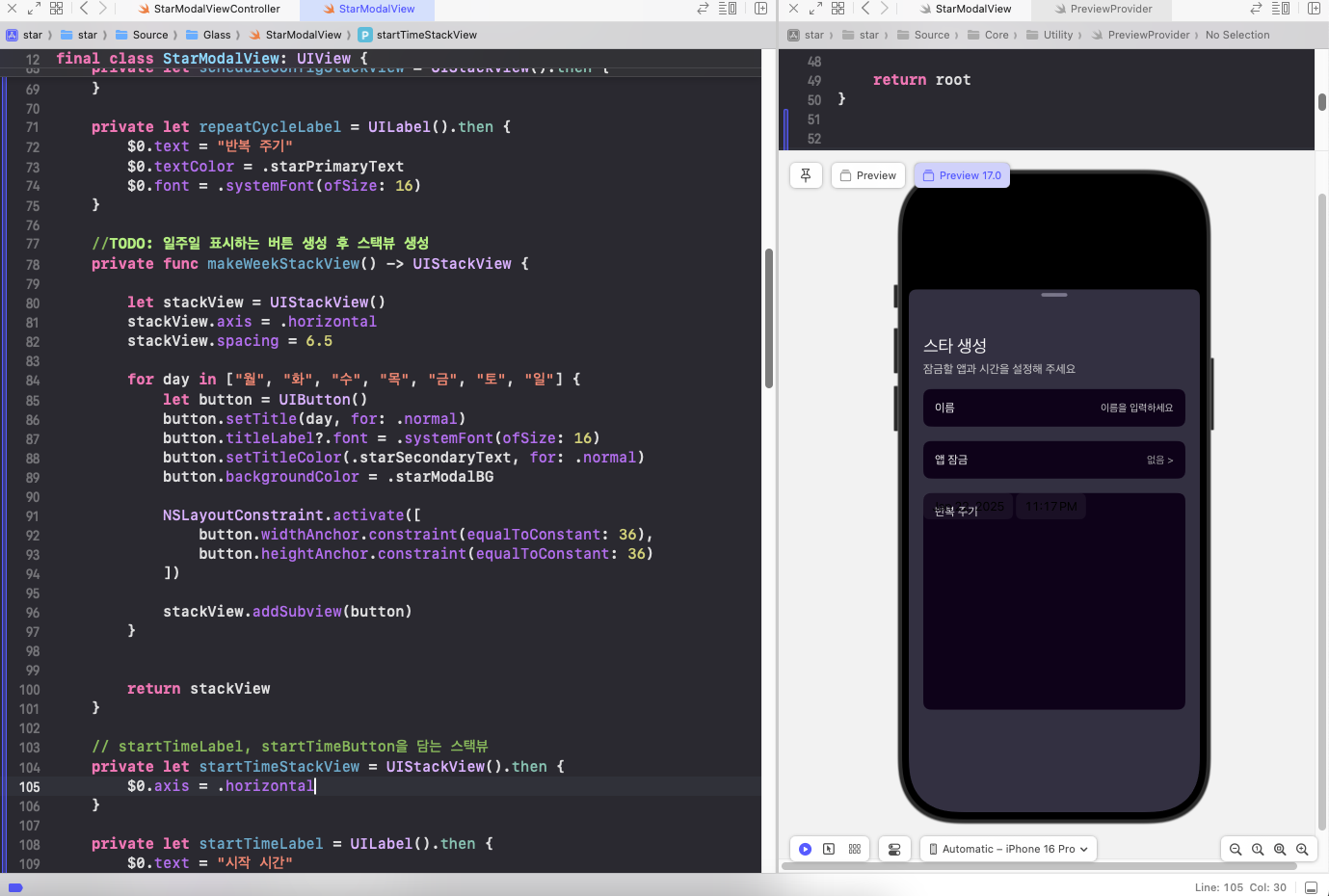Switch canvas to selectable mode
1329x896 pixels.
point(829,849)
